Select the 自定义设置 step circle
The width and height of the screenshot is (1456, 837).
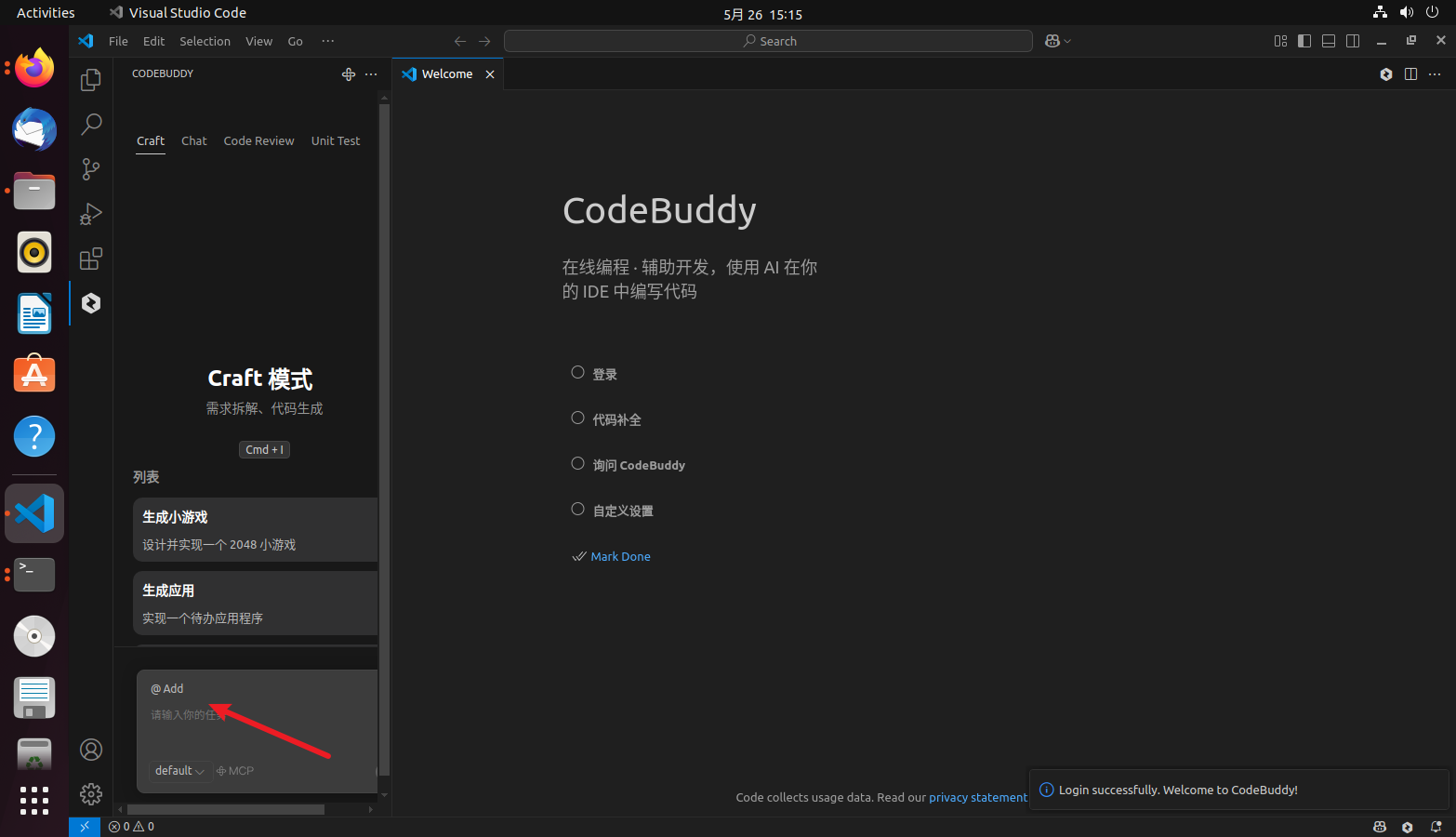tap(577, 510)
